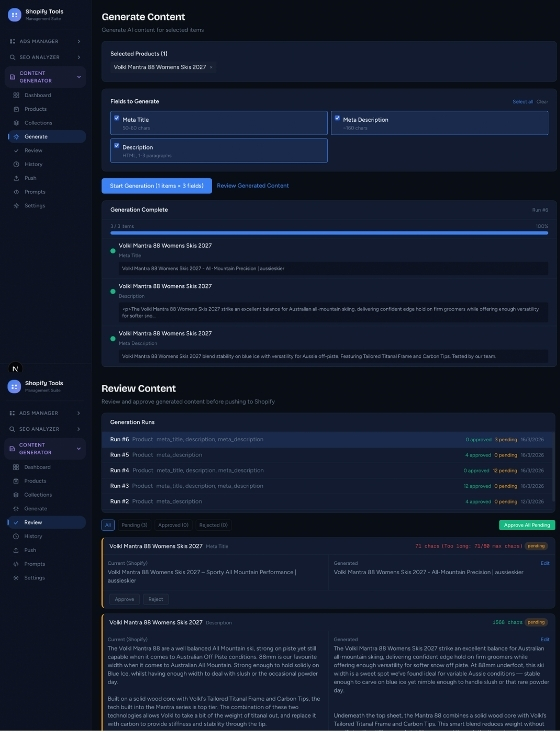The width and height of the screenshot is (560, 732).
Task: Click Ads Manager icon in Generate Content page sidebar
Action: [x=13, y=42]
